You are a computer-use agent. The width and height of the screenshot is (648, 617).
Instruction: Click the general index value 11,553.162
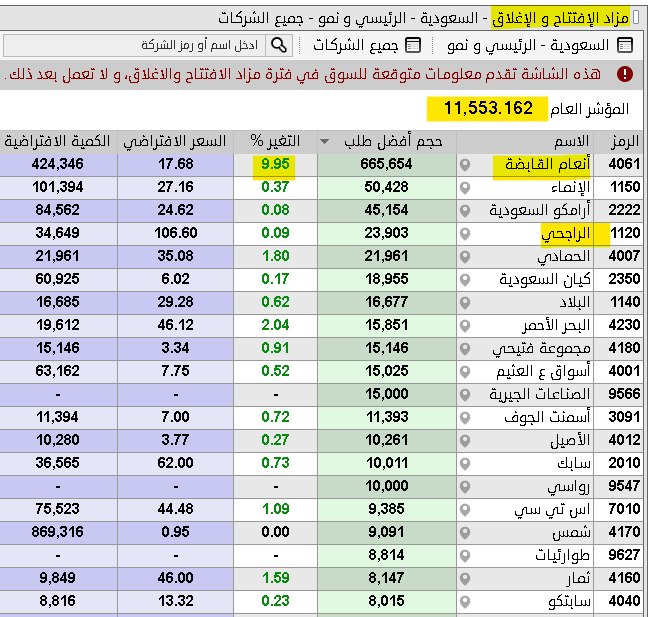[488, 108]
